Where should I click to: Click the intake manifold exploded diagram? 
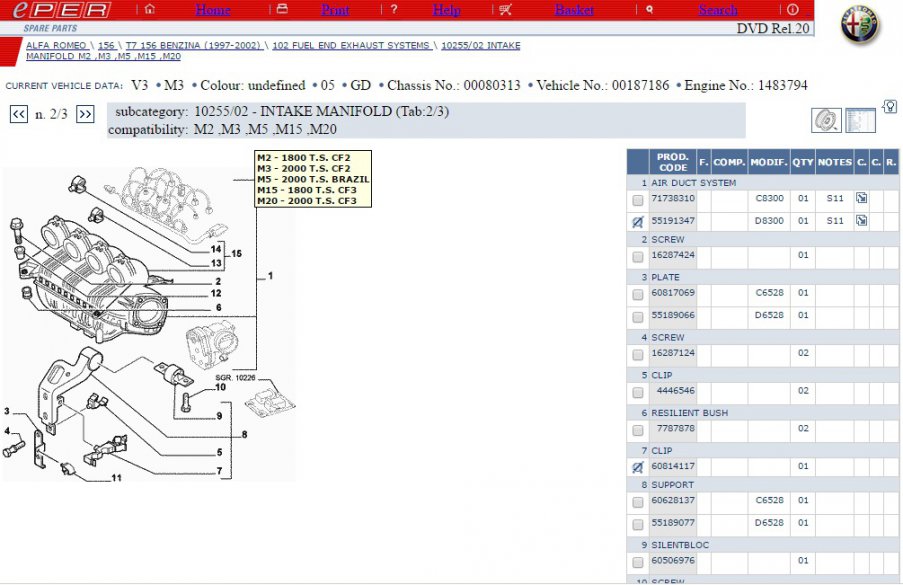click(x=150, y=320)
